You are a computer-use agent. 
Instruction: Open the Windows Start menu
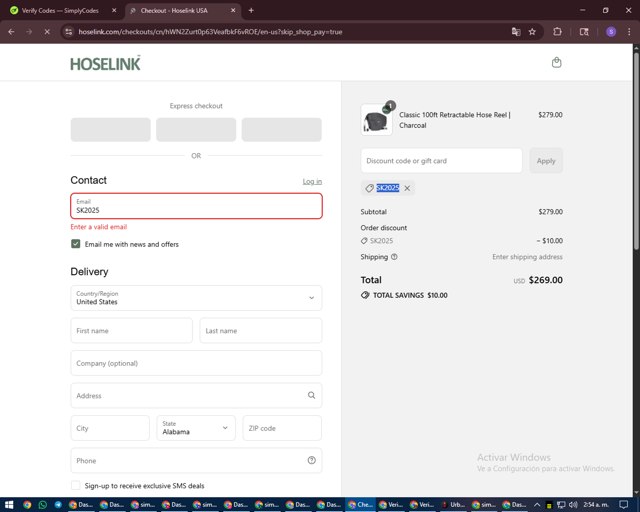(x=9, y=505)
